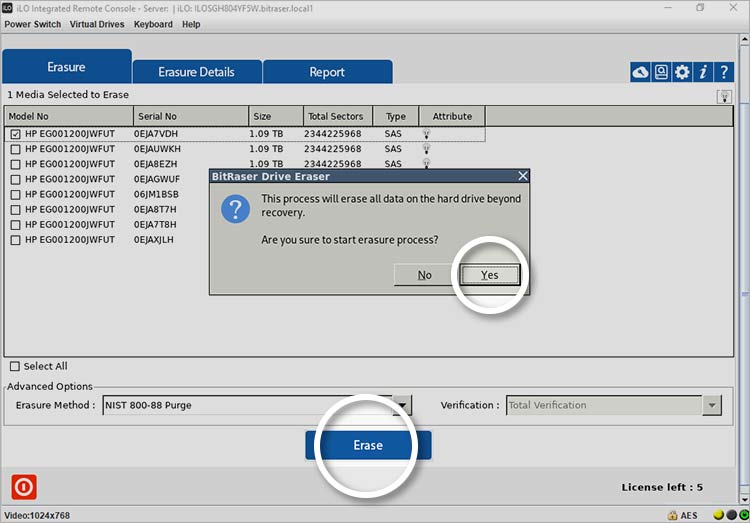Switch to the Erasure tab

[x=66, y=67]
